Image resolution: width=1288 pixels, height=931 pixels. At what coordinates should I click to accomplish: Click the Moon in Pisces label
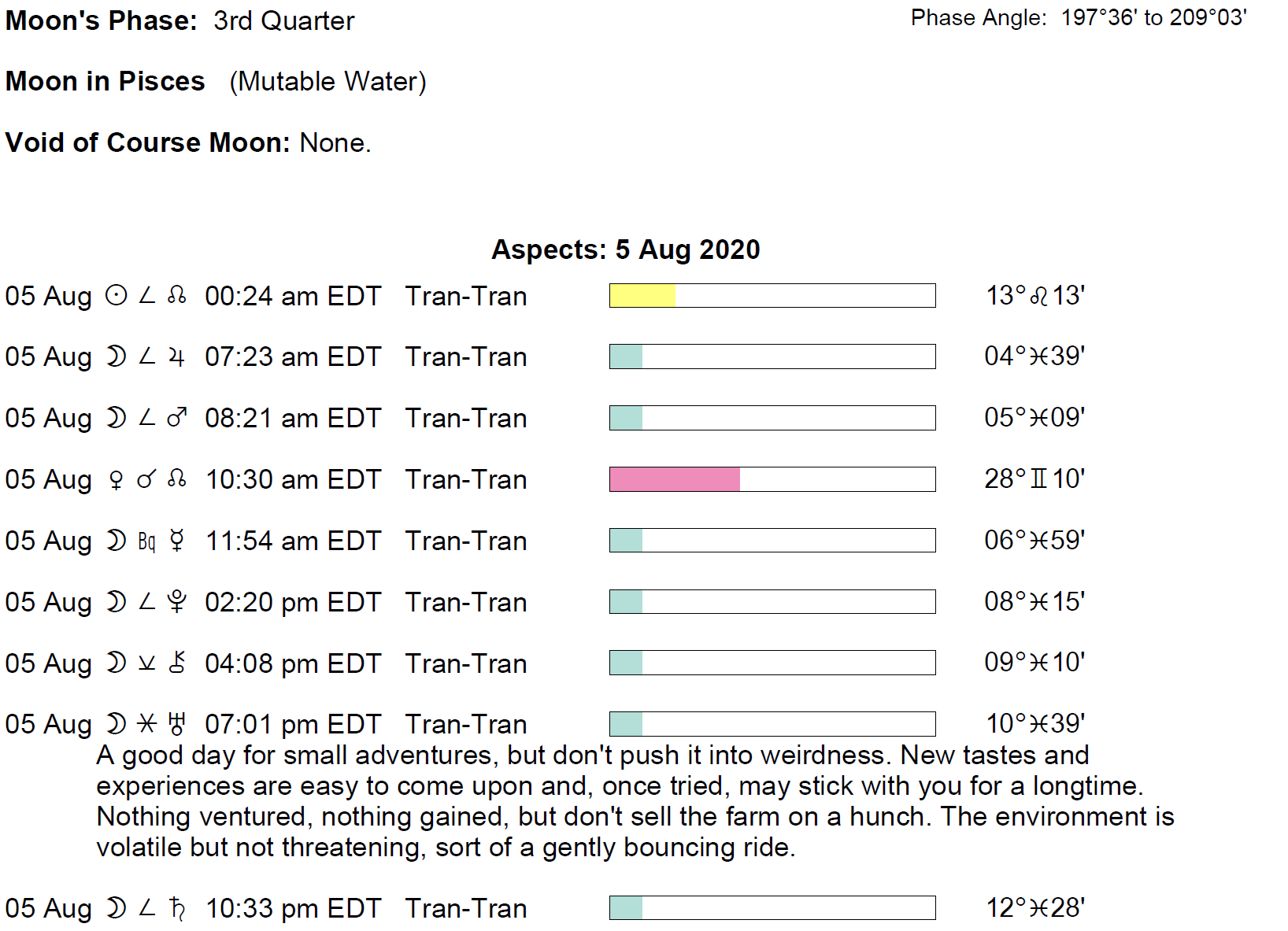(105, 82)
